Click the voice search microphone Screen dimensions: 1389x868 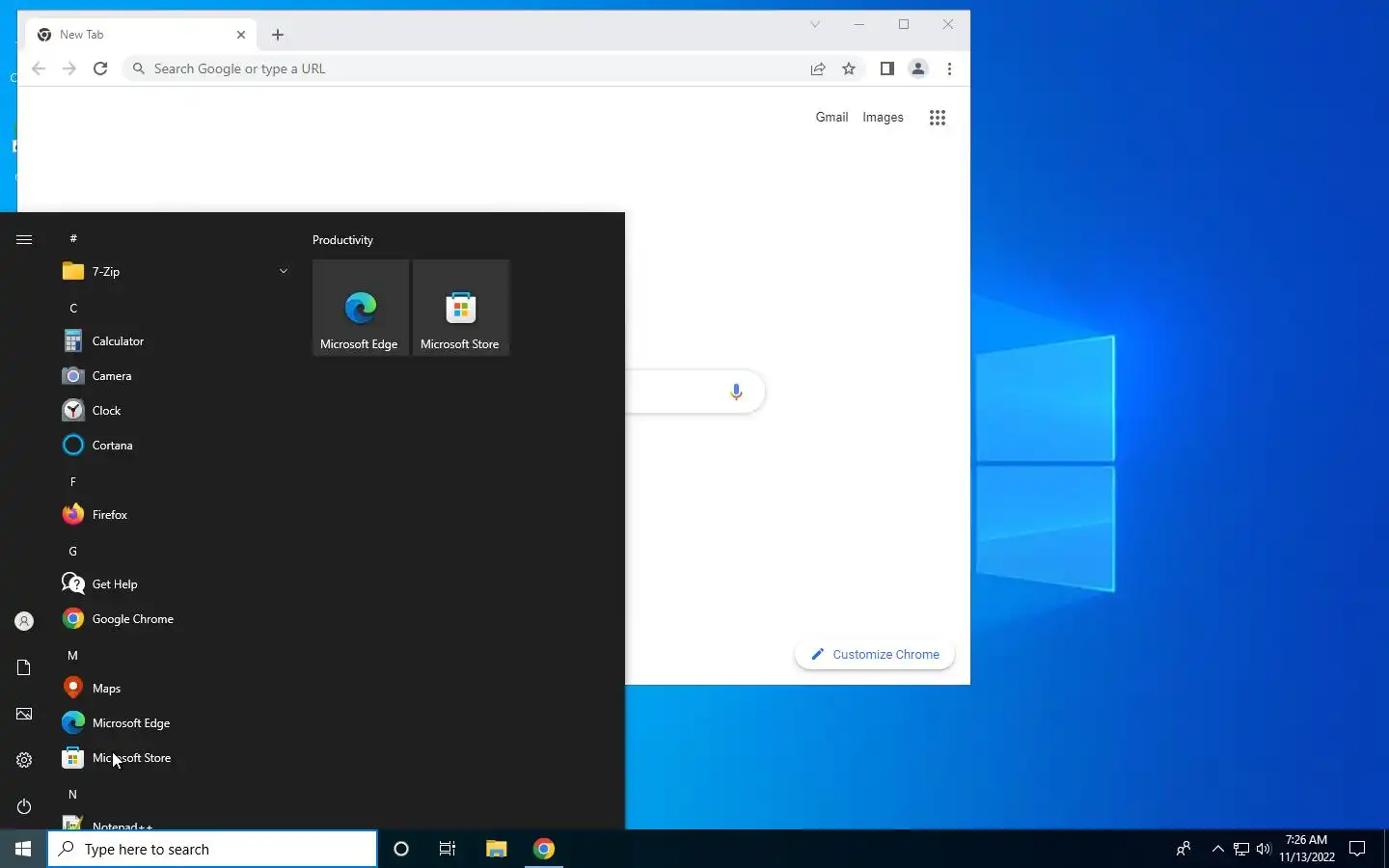point(736,392)
